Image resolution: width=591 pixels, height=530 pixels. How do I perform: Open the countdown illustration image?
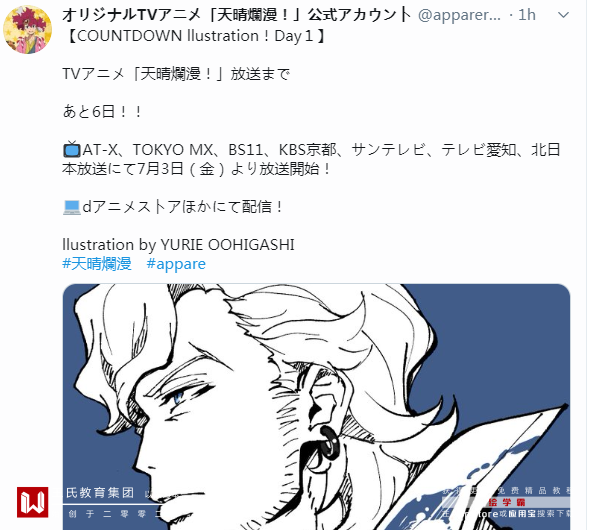[316, 407]
